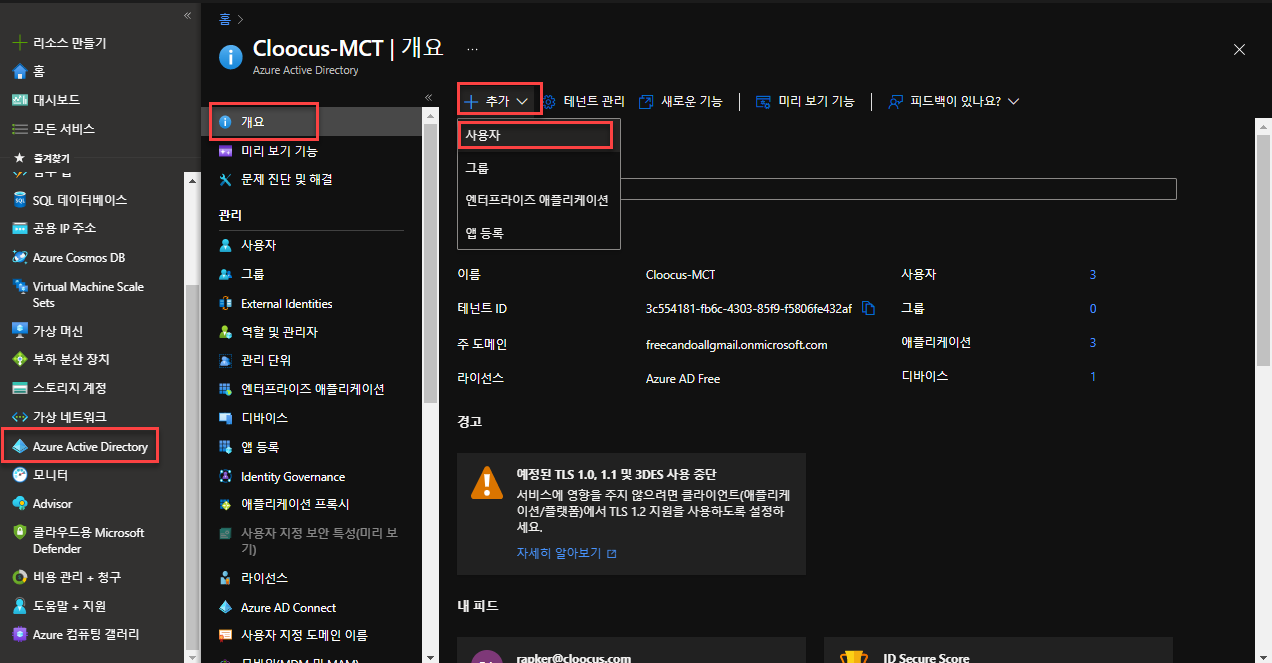This screenshot has height=663, width=1272.
Task: Click the 비용 관리 + 청구 icon
Action: click(19, 577)
